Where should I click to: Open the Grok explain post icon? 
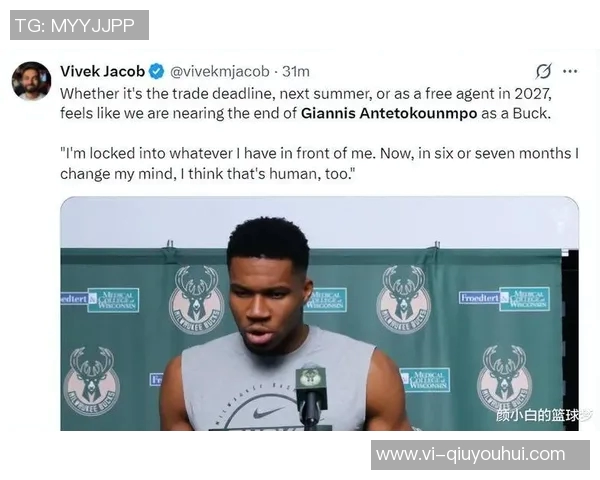[x=544, y=71]
